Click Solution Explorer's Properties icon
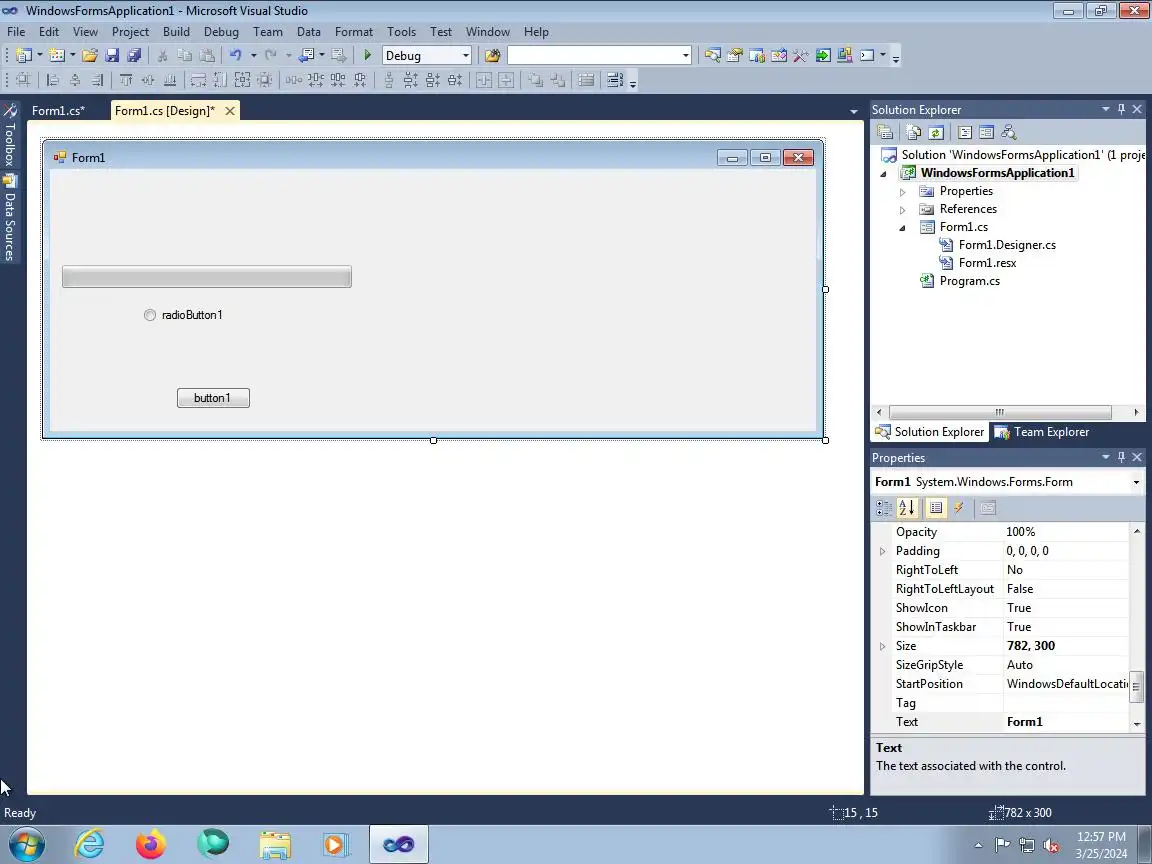Image resolution: width=1152 pixels, height=864 pixels. click(885, 132)
